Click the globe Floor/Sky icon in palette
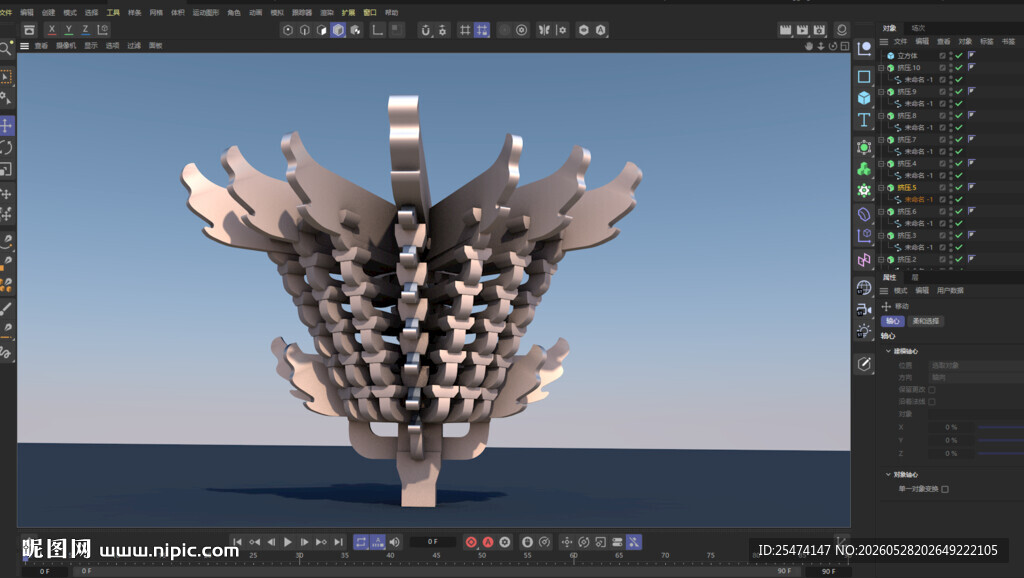This screenshot has width=1024, height=578. pyautogui.click(x=864, y=287)
